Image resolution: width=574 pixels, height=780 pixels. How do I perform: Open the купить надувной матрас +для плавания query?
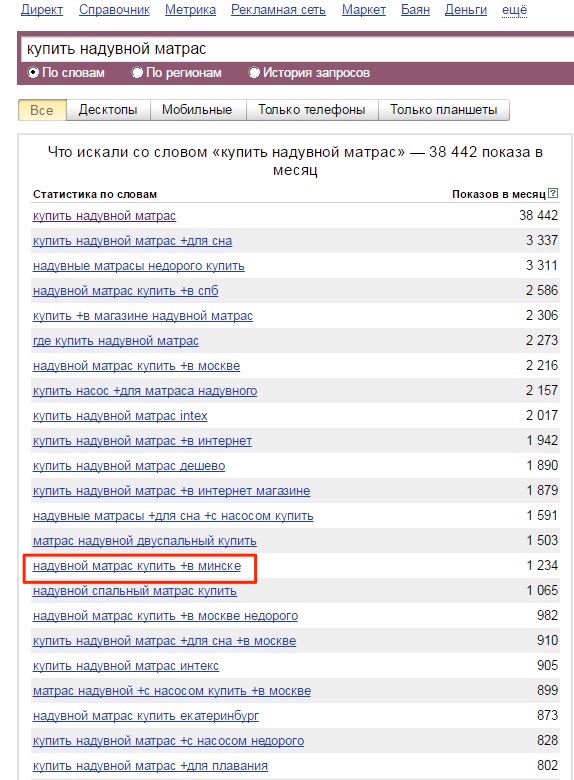[x=150, y=766]
